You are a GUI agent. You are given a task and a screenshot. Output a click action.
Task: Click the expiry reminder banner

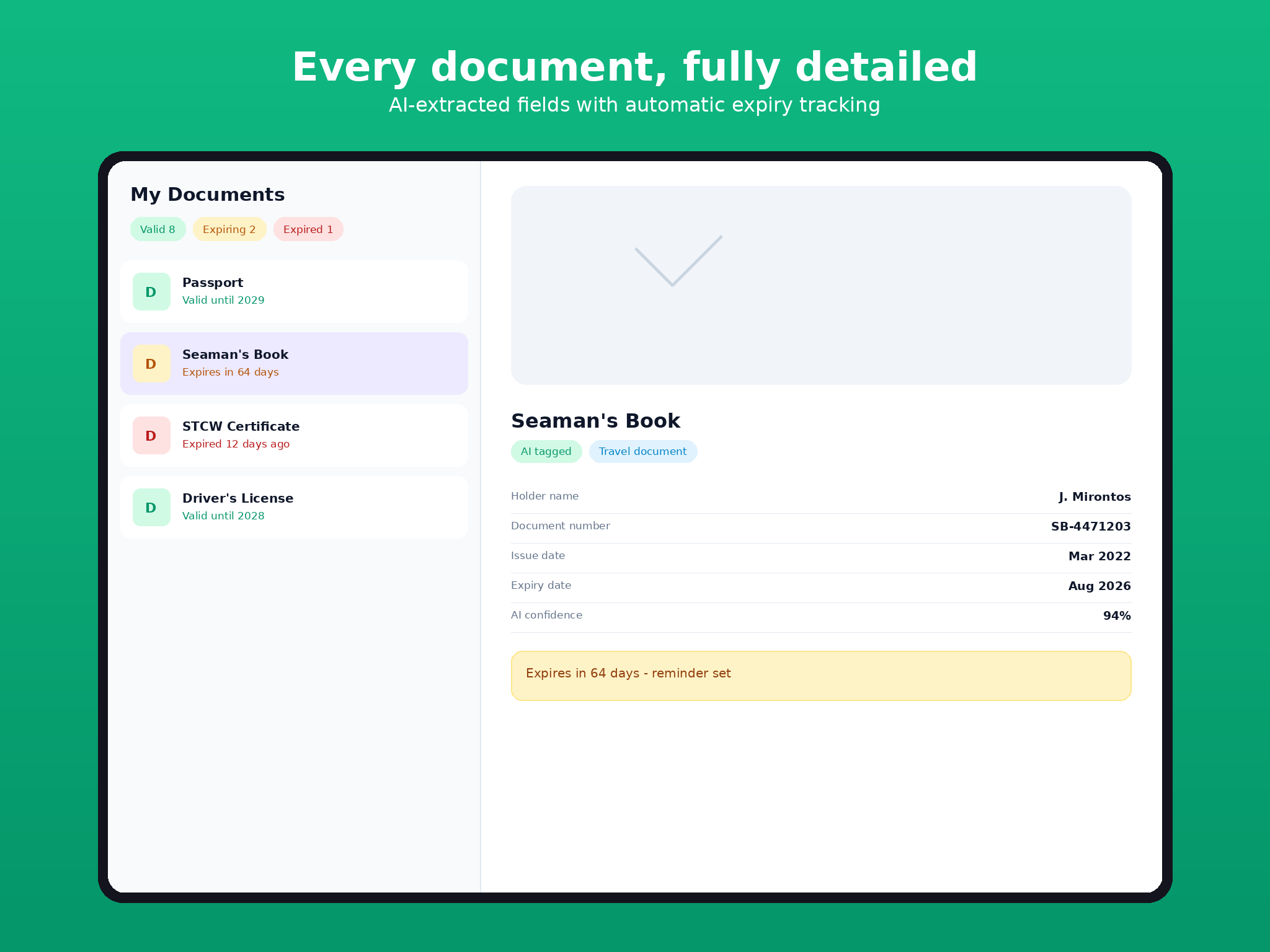click(x=821, y=676)
